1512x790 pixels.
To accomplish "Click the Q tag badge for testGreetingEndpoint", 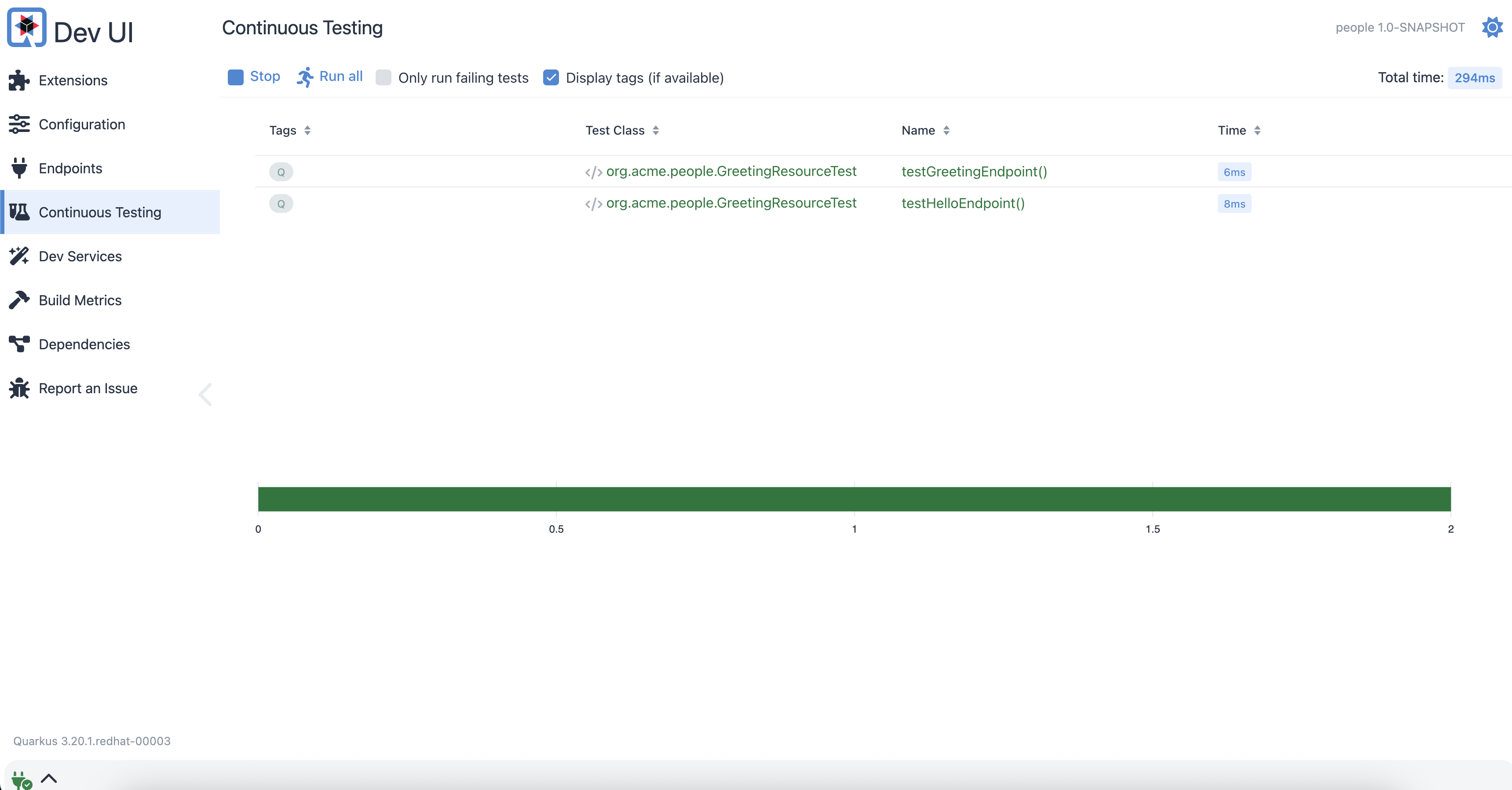I will (281, 172).
